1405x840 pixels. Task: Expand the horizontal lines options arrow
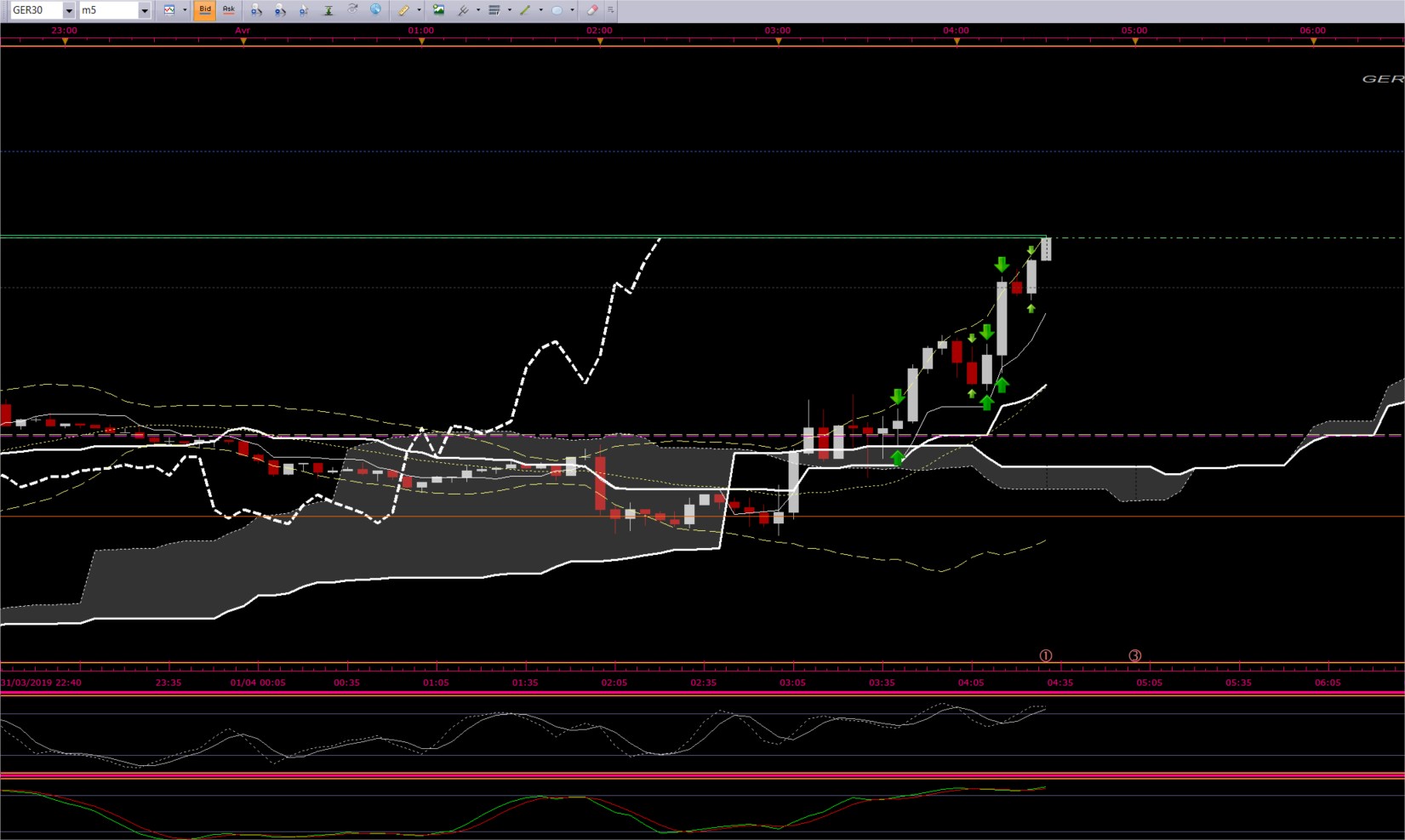pyautogui.click(x=509, y=10)
